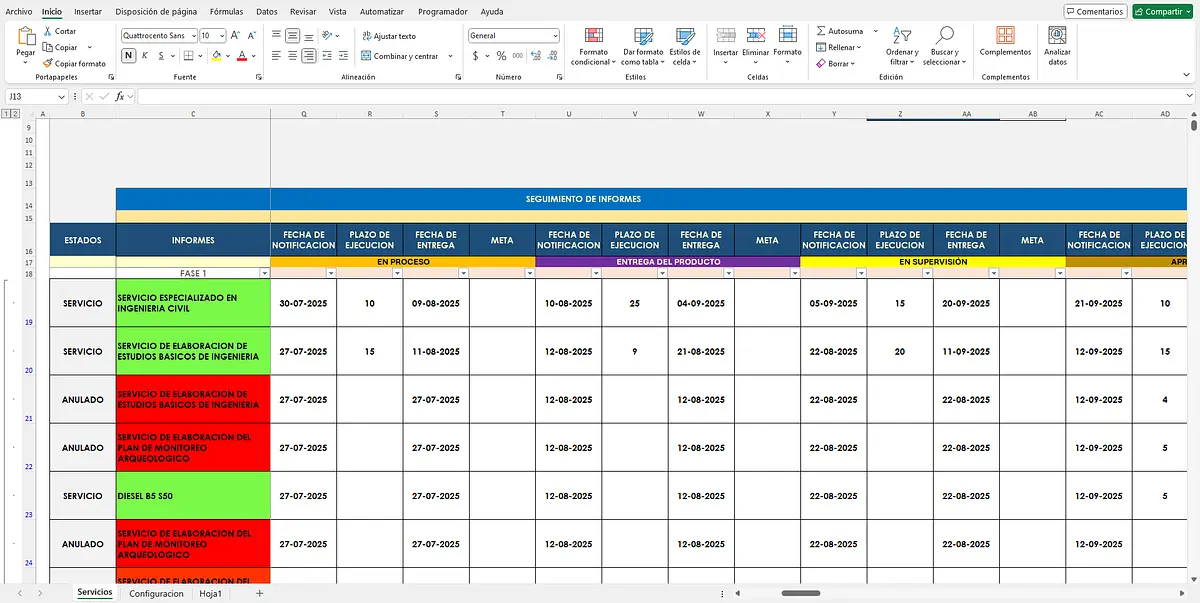The height and width of the screenshot is (603, 1200).
Task: Open Complementos add-ins
Action: pos(1005,41)
